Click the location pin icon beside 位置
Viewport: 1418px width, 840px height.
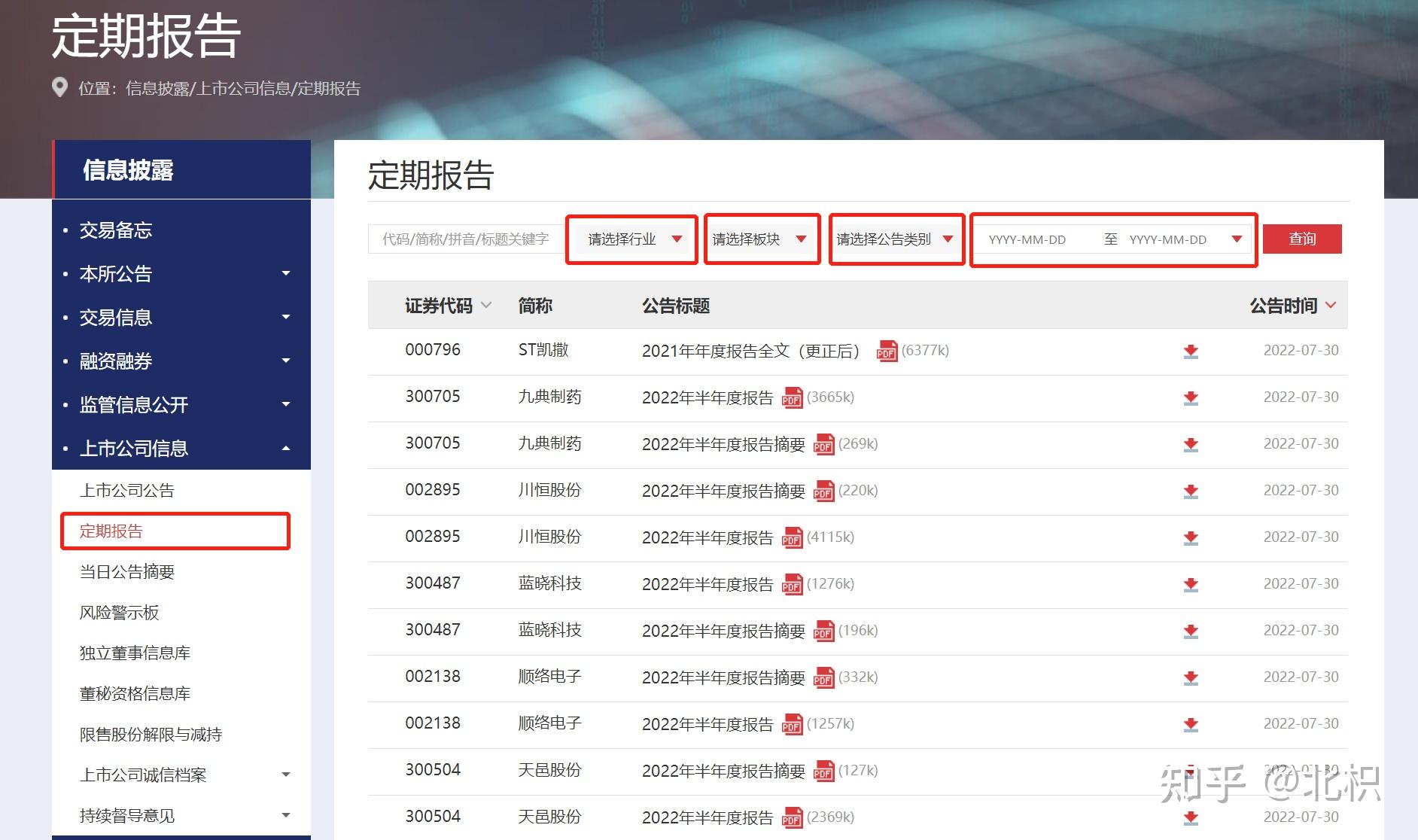pos(59,87)
